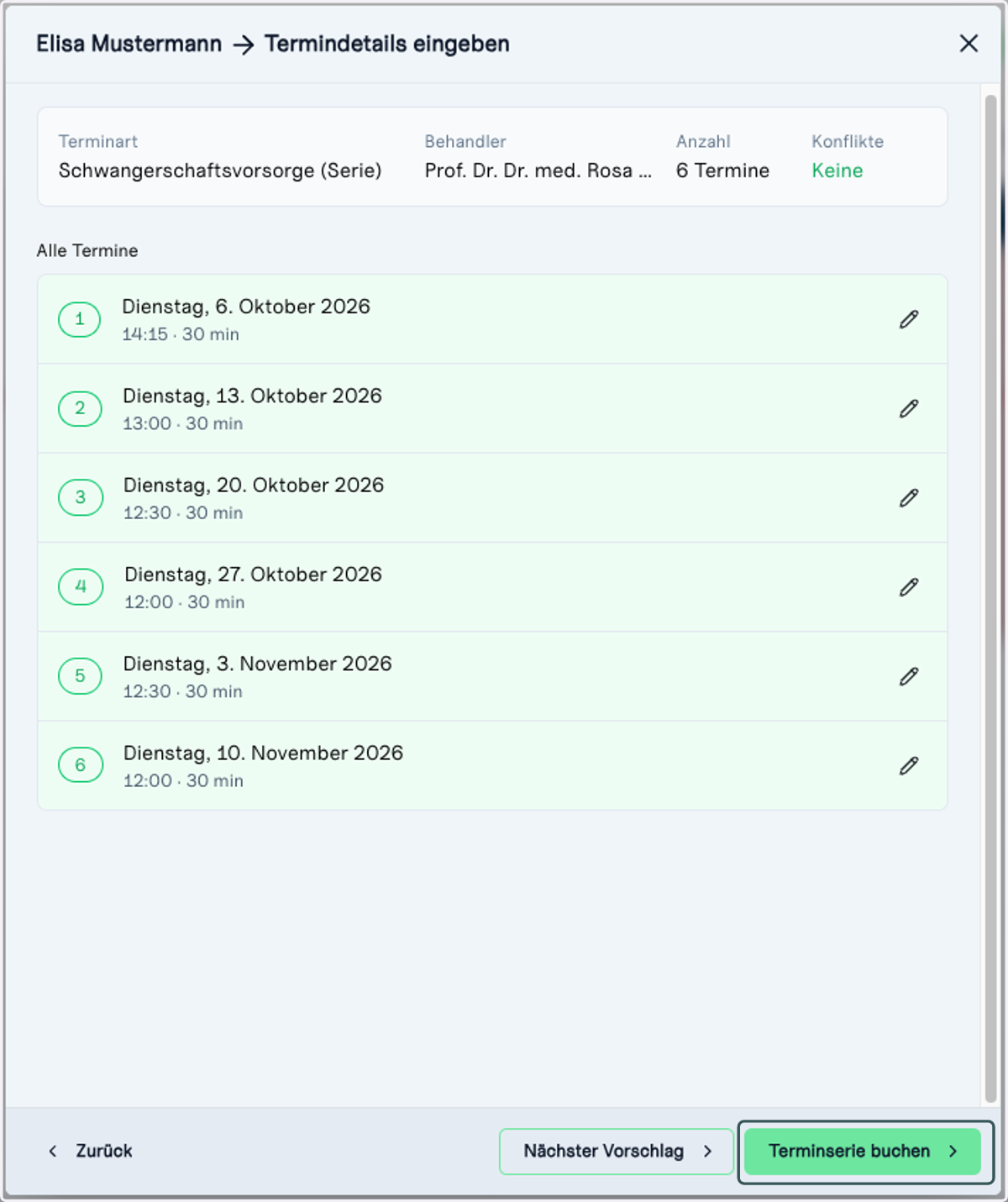This screenshot has height=1202, width=1008.
Task: Click '12:00 · 30 min' under 27. Oktober
Action: pyautogui.click(x=185, y=602)
